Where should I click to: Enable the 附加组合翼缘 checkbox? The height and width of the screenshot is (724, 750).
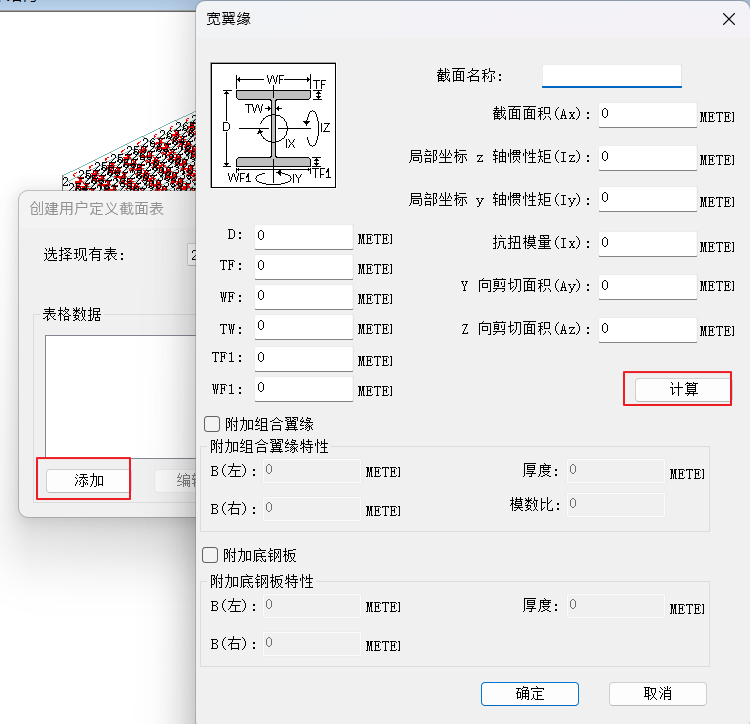click(212, 424)
